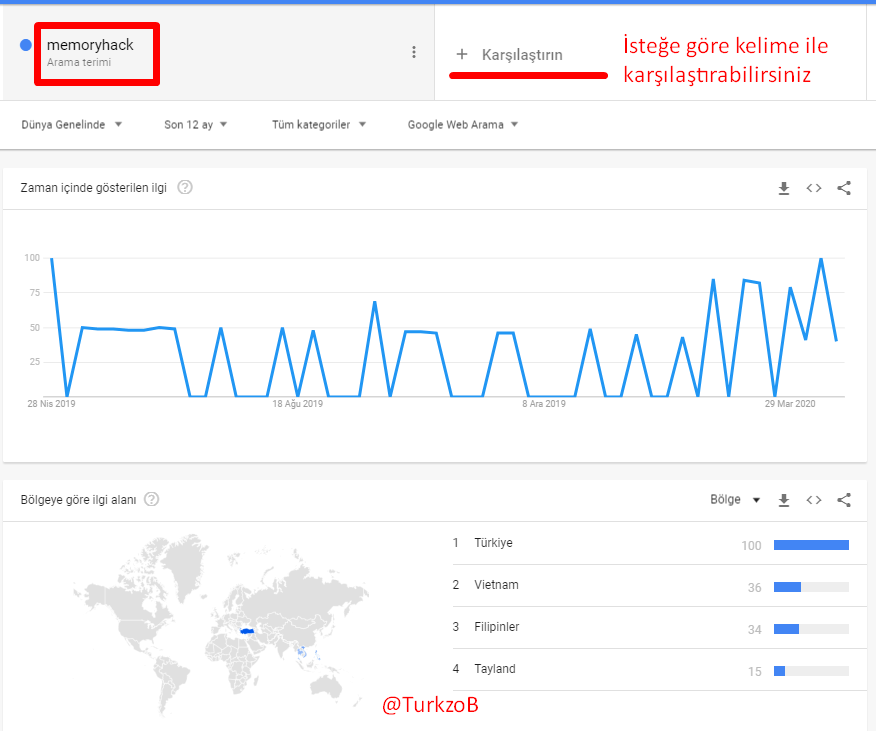Viewport: 876px width, 731px height.
Task: Expand the Tüm kategoriler dropdown
Action: 319,125
